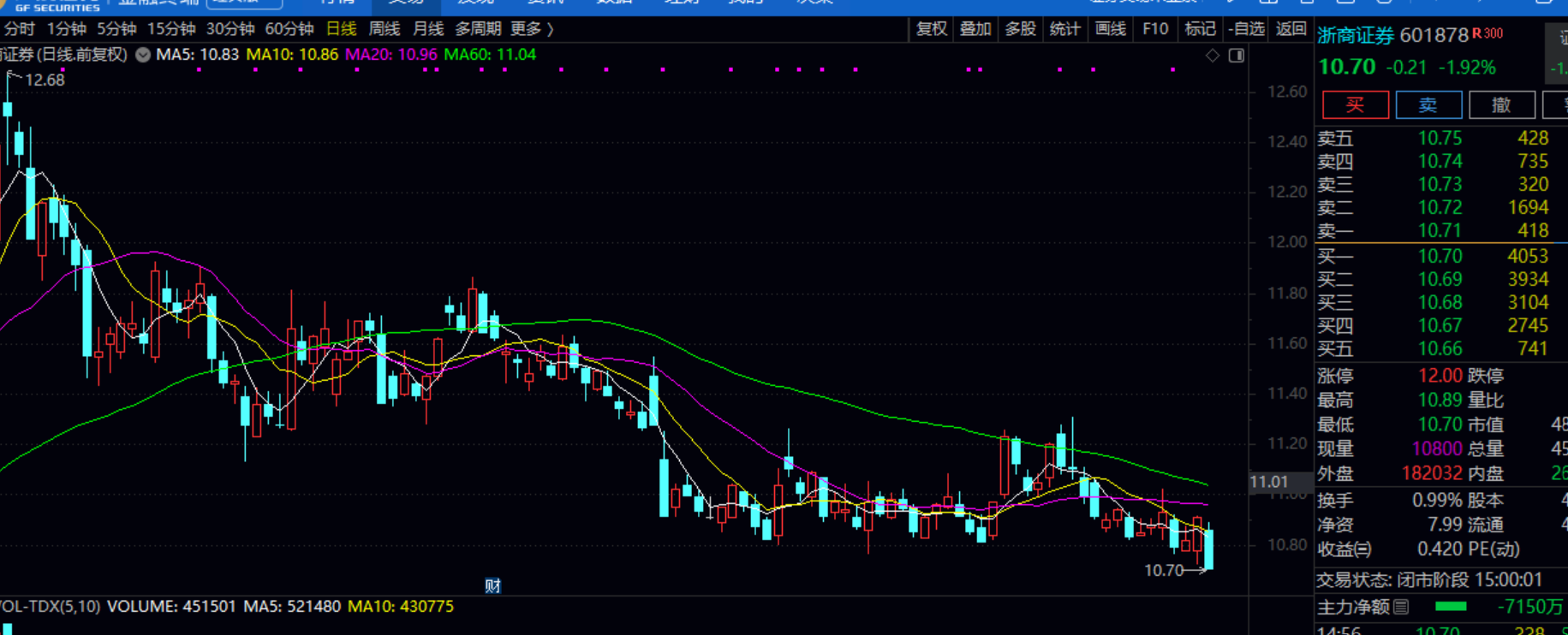The height and width of the screenshot is (635, 1568).
Task: Expand the 更多 period options
Action: click(x=532, y=29)
